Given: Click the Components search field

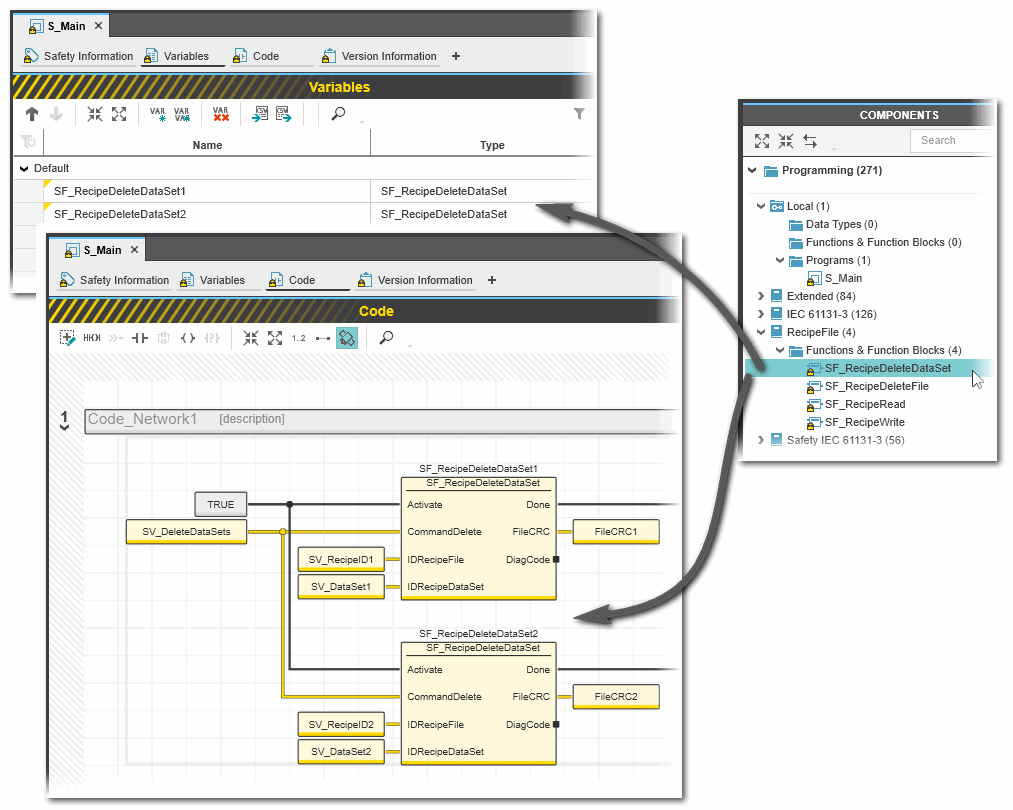Looking at the screenshot, I should pyautogui.click(x=950, y=141).
